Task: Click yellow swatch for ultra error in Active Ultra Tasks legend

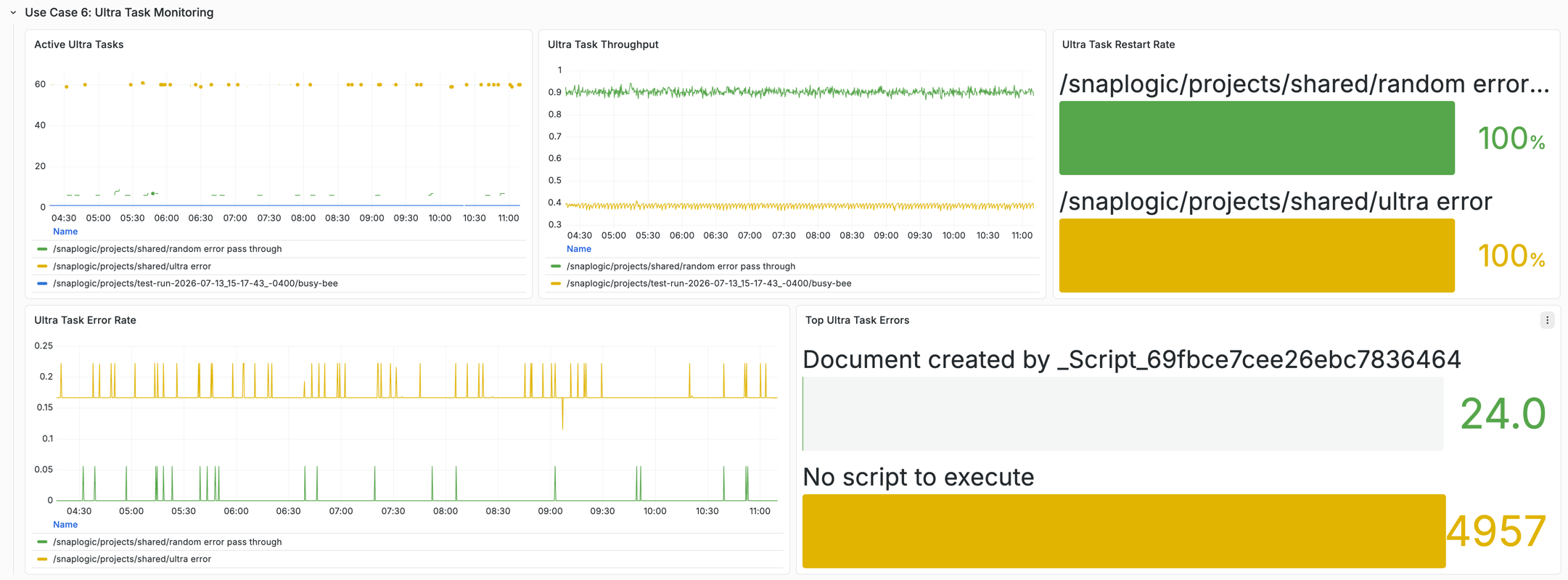Action: 42,266
